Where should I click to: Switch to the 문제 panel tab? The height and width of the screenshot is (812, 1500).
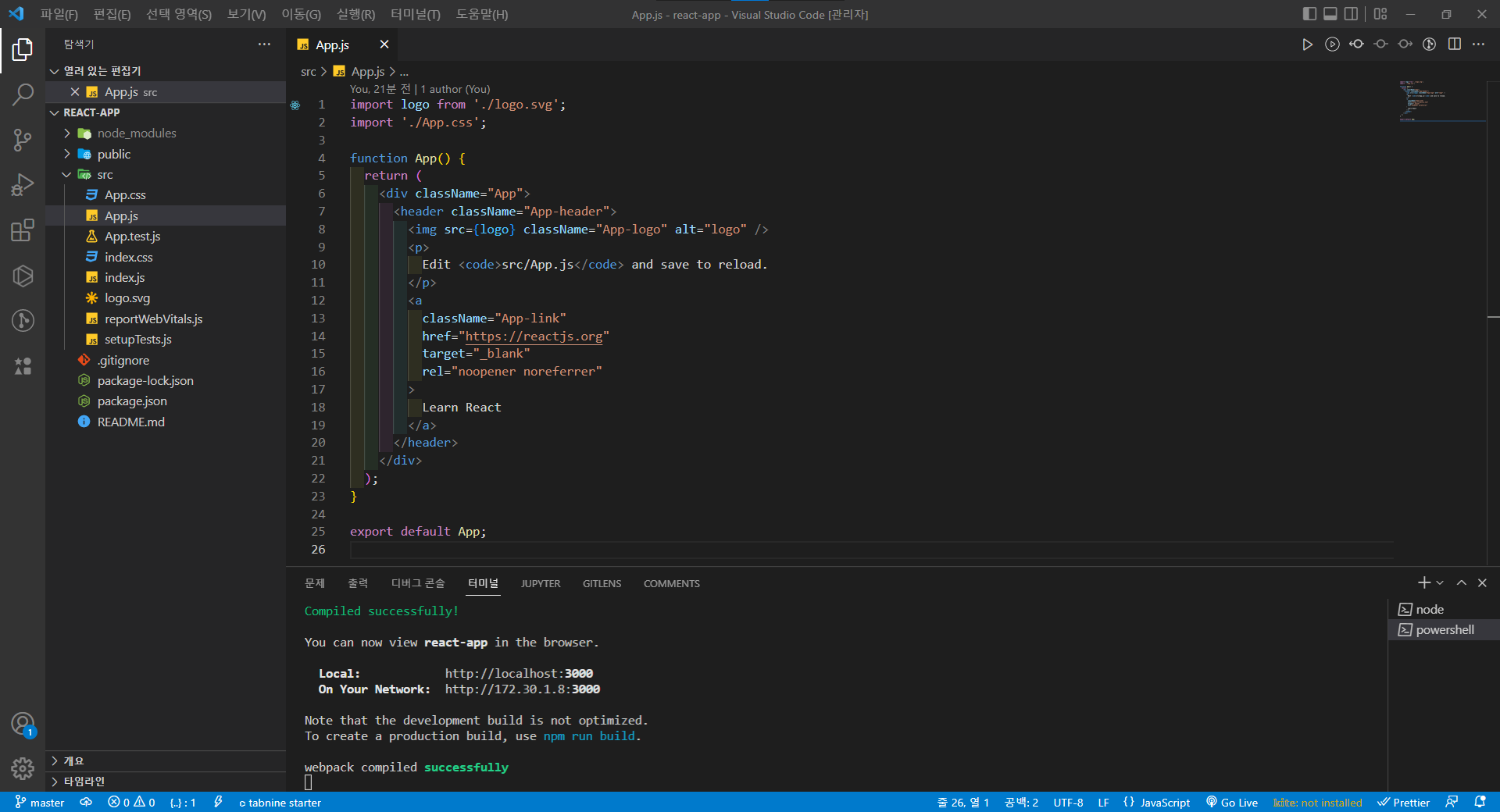tap(315, 583)
